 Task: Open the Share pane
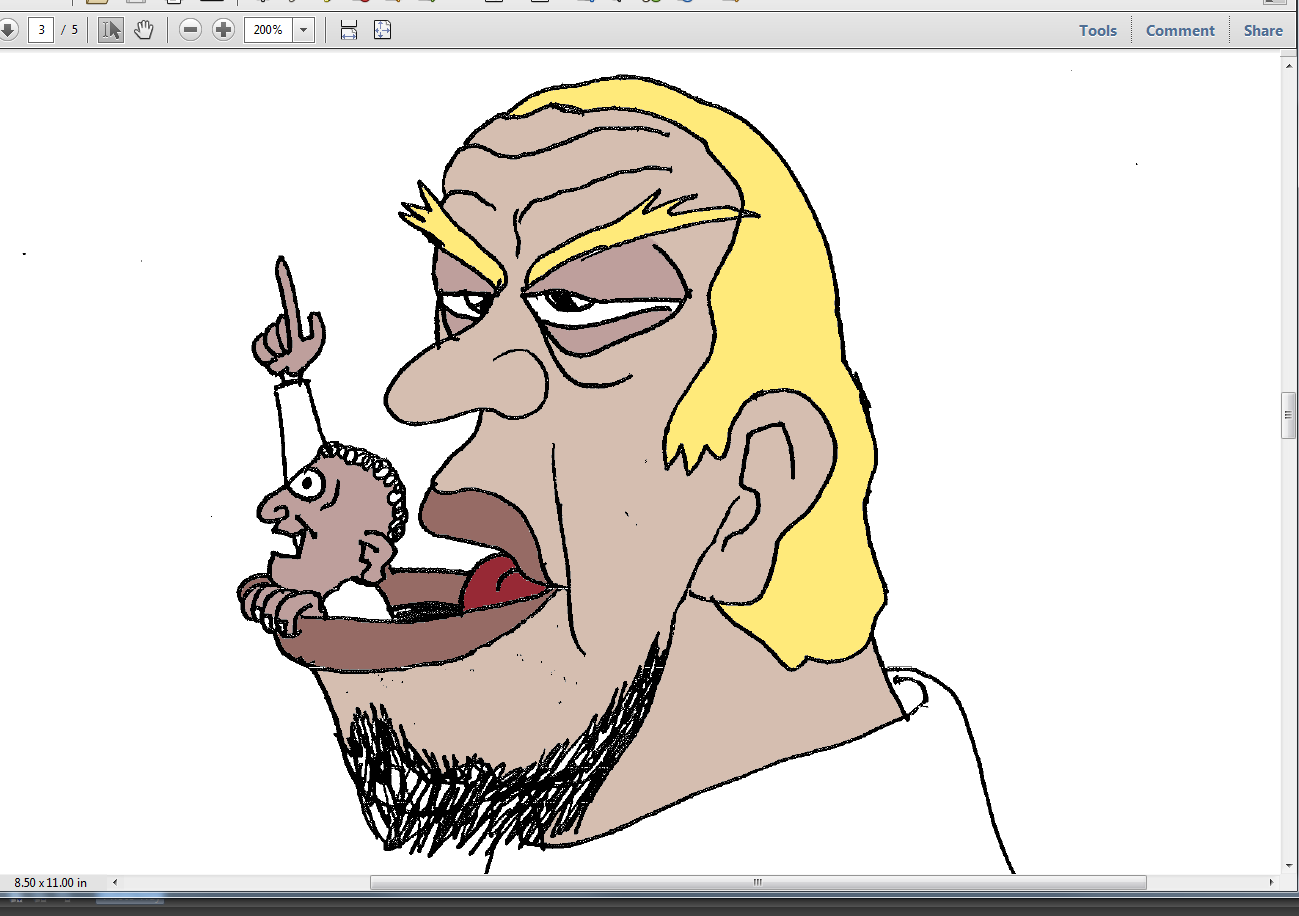pos(1263,30)
